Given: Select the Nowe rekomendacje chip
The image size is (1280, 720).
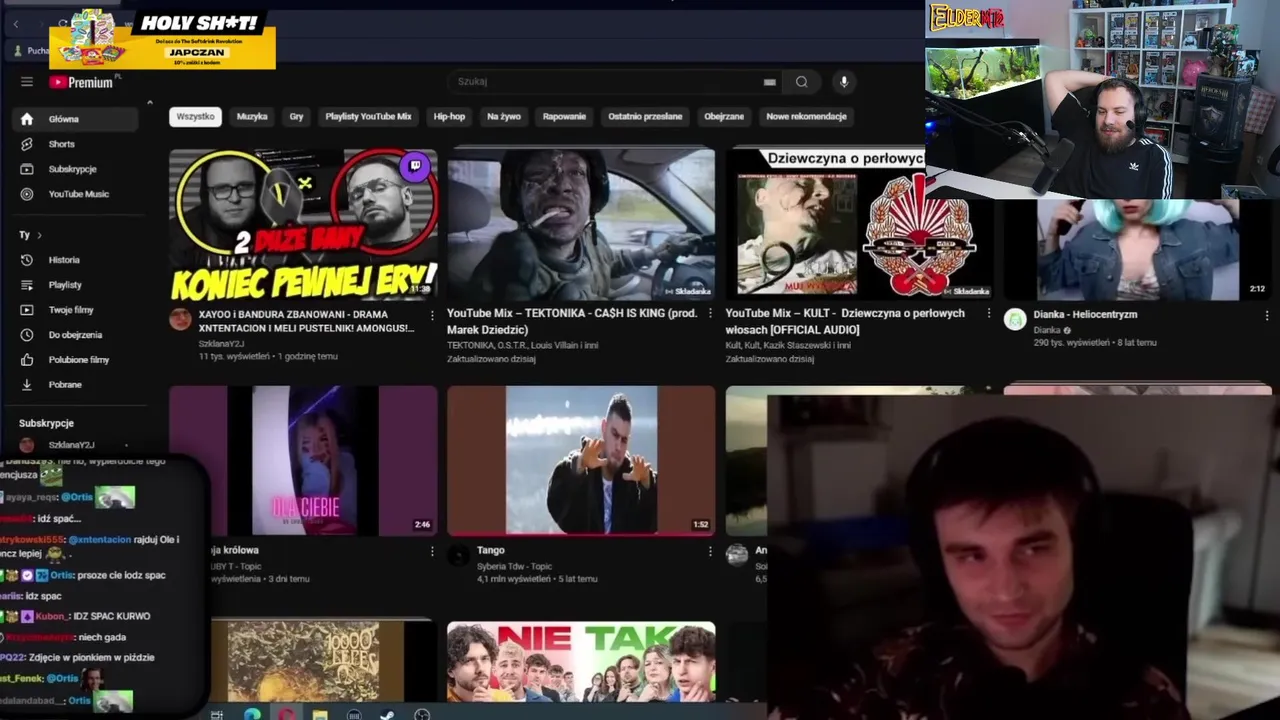Looking at the screenshot, I should click(x=806, y=117).
